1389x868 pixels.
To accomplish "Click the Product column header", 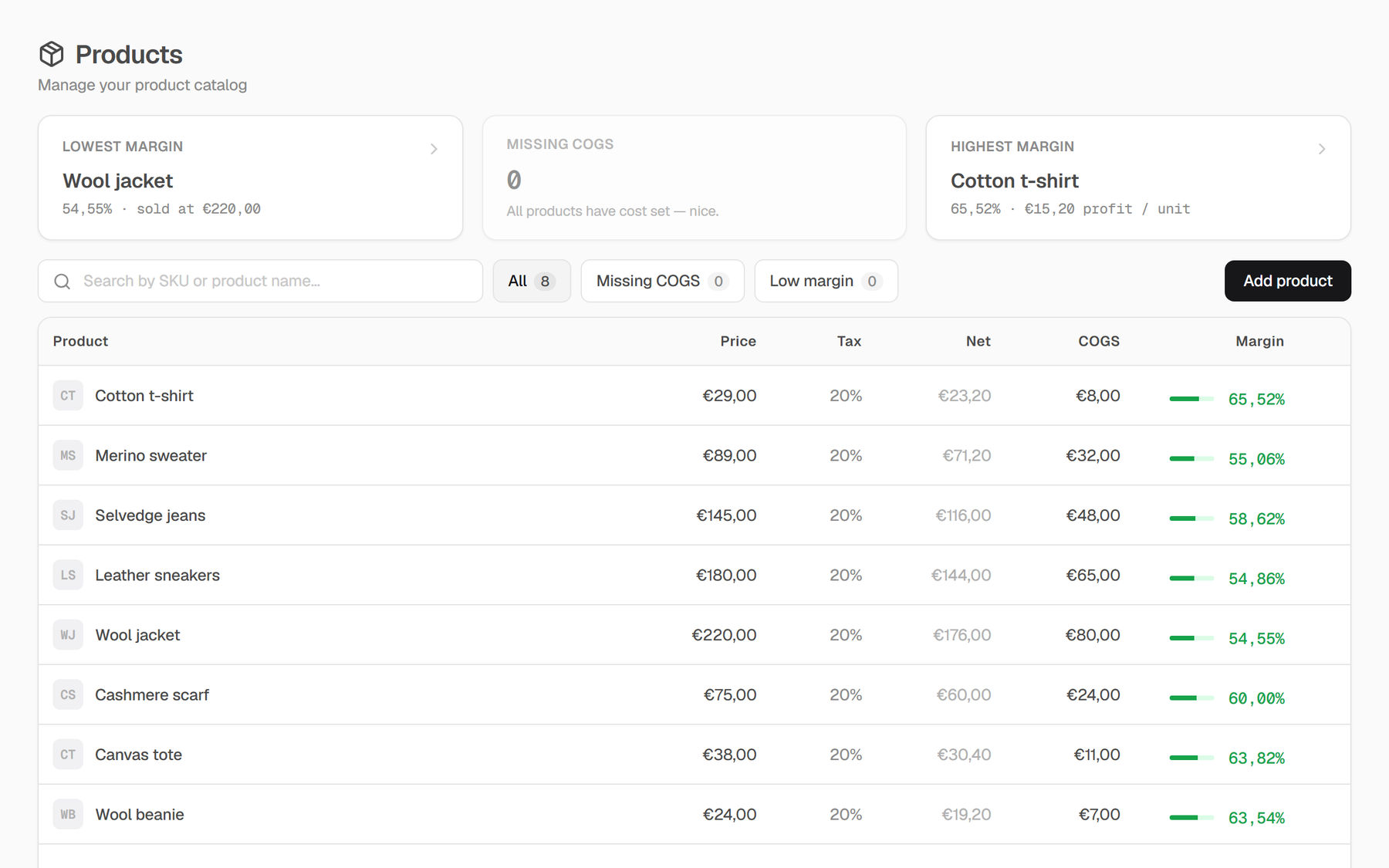I will 80,341.
